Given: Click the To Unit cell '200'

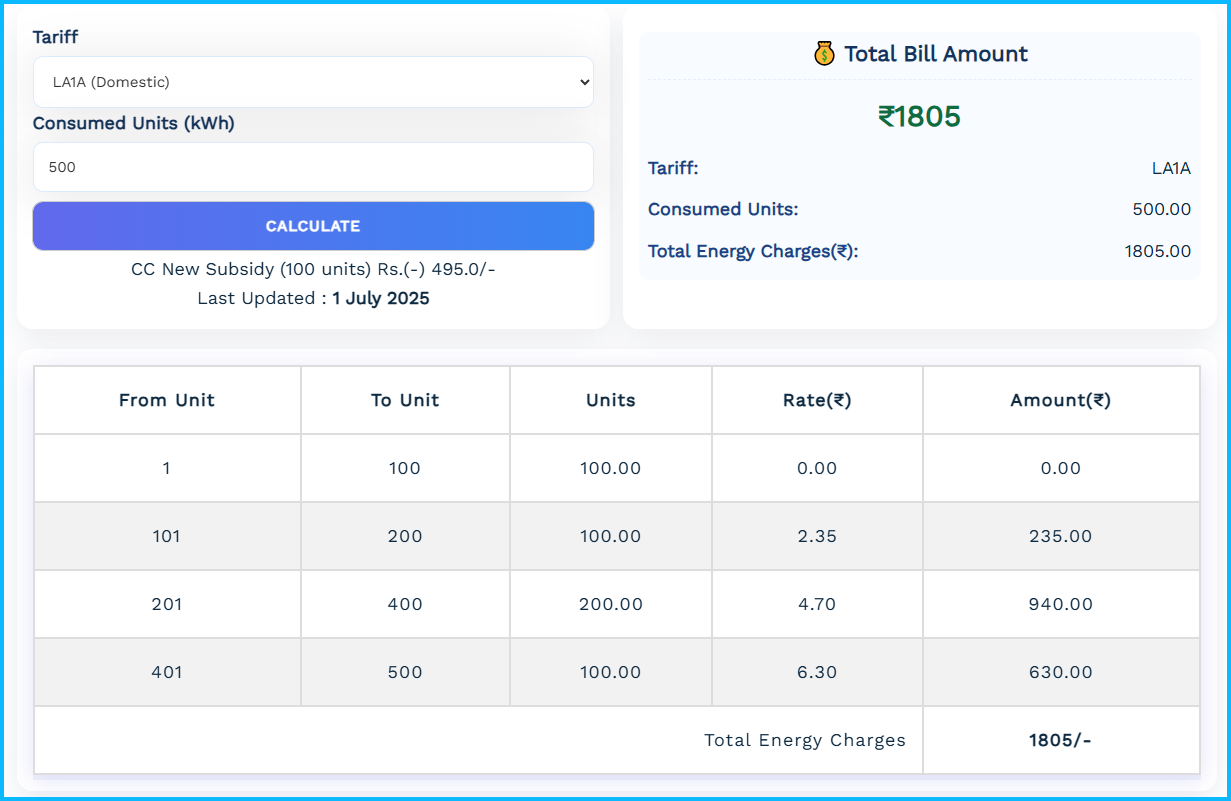Looking at the screenshot, I should pyautogui.click(x=405, y=536).
